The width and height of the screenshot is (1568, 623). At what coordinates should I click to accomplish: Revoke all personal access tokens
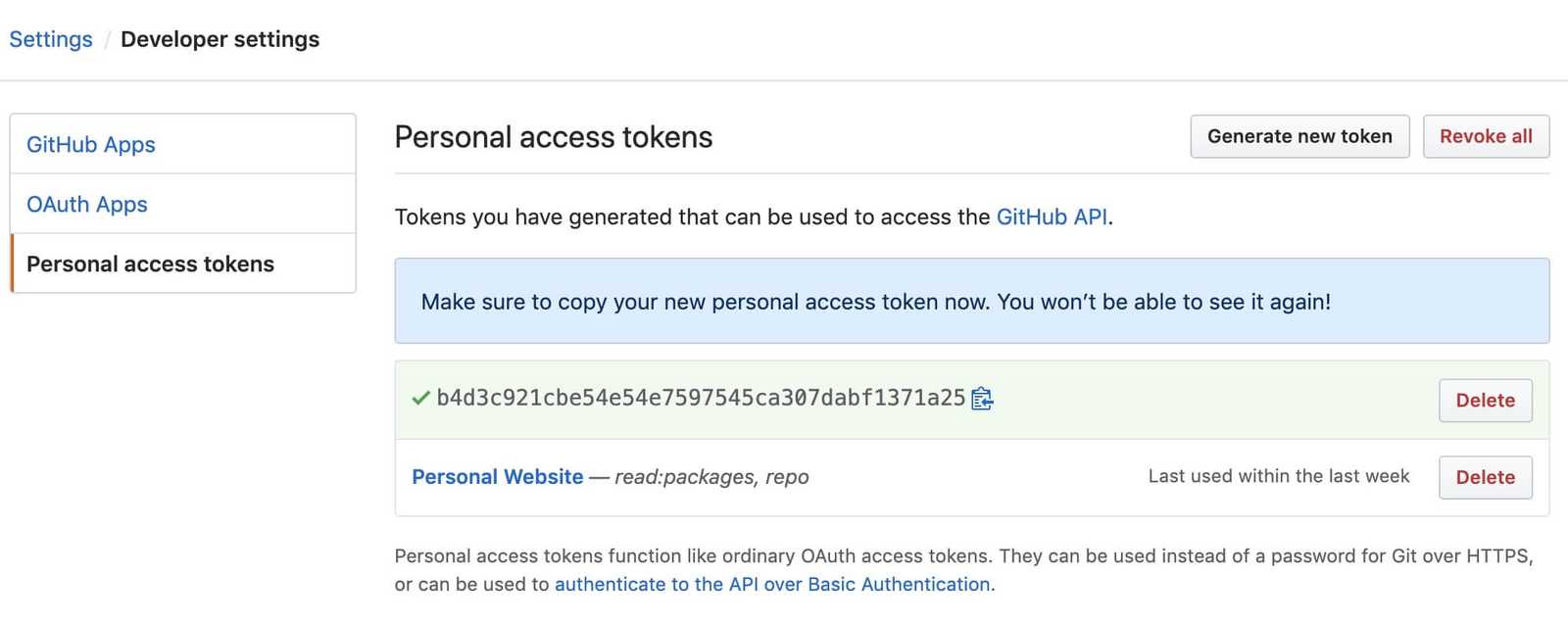[x=1486, y=136]
